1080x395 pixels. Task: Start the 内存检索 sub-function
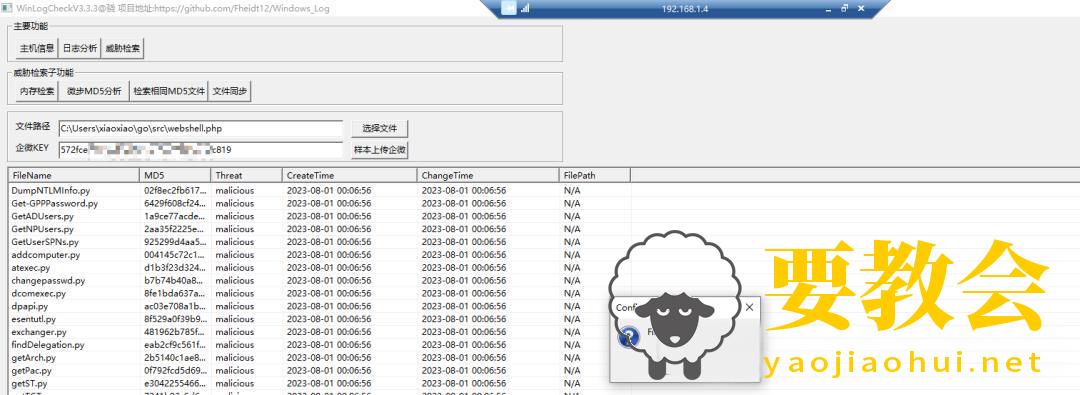coord(37,91)
